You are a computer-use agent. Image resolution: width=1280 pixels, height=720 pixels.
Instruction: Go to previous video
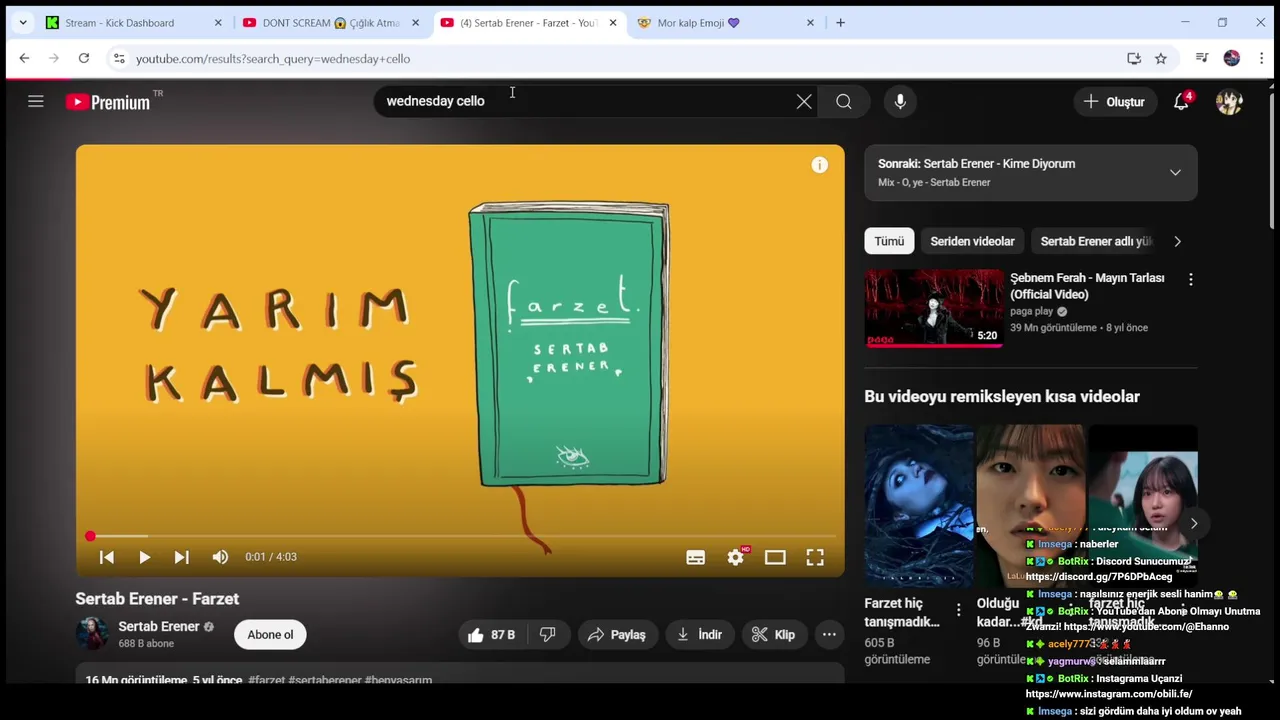point(107,557)
